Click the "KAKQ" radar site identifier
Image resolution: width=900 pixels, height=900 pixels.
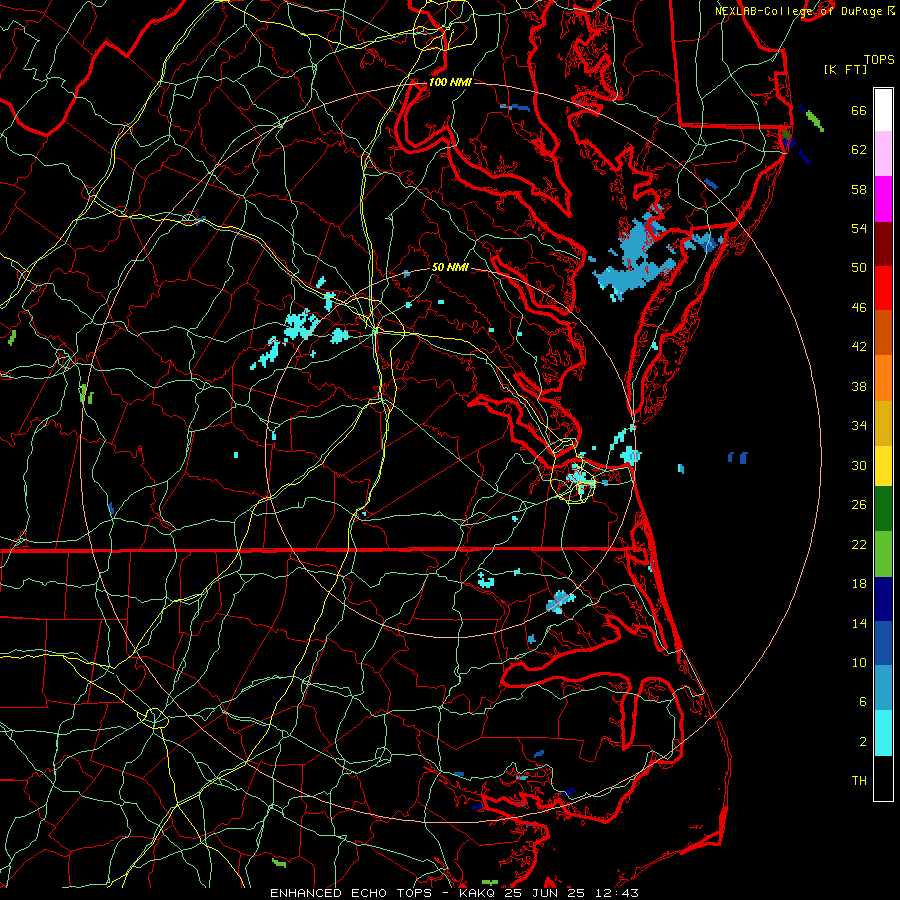pyautogui.click(x=479, y=893)
